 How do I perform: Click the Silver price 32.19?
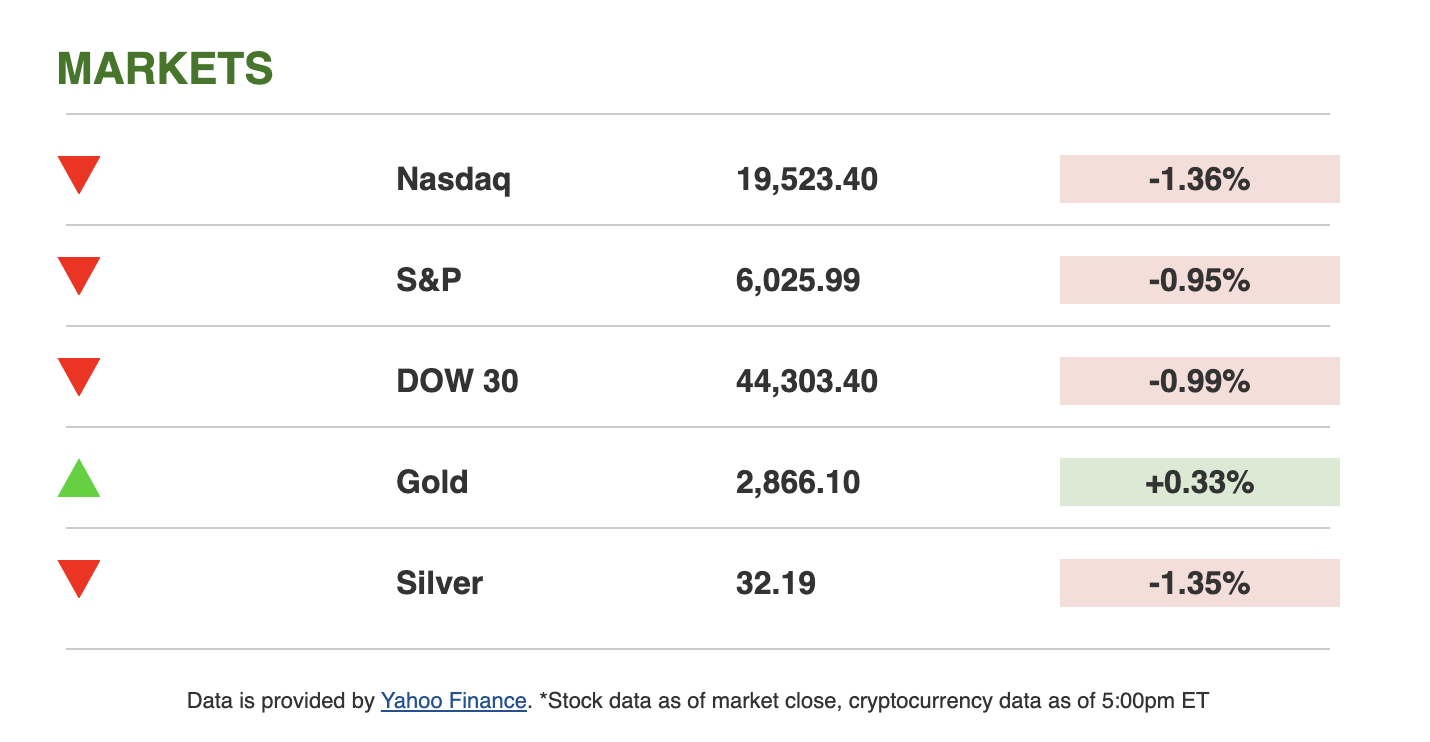coord(776,584)
